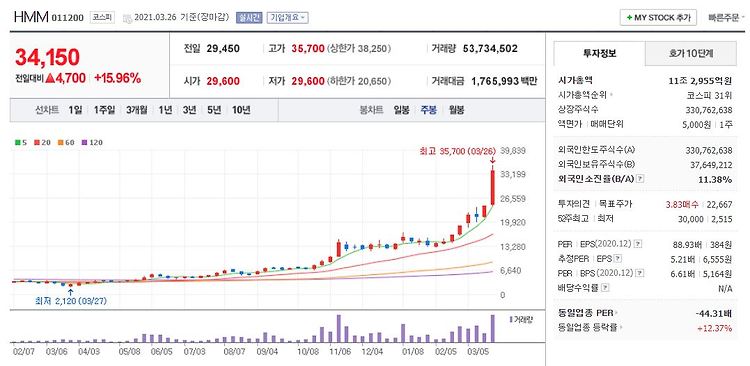
Task: Click the 전일 price 29,450
Action: coord(223,49)
